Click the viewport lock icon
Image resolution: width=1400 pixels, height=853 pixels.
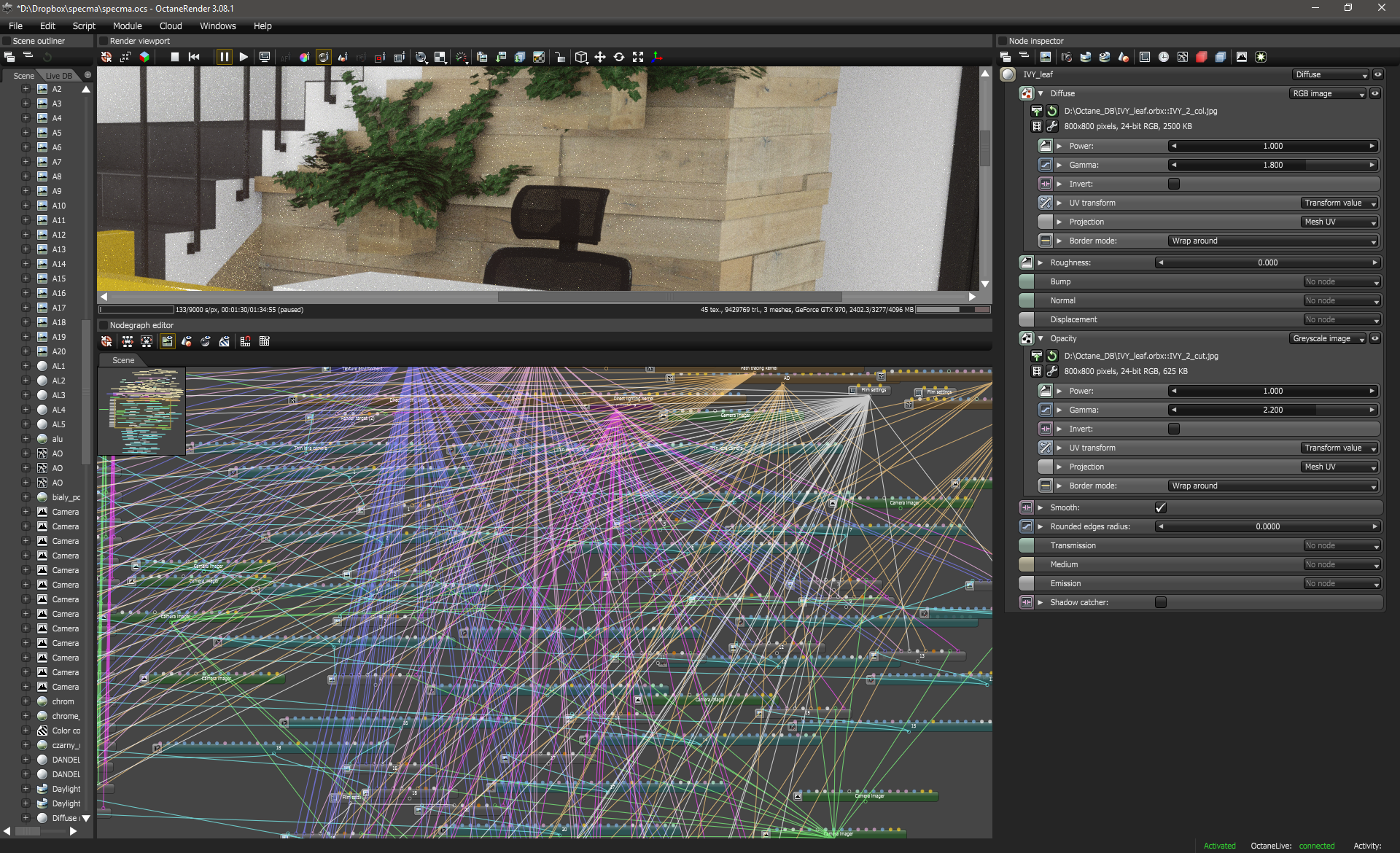point(560,57)
